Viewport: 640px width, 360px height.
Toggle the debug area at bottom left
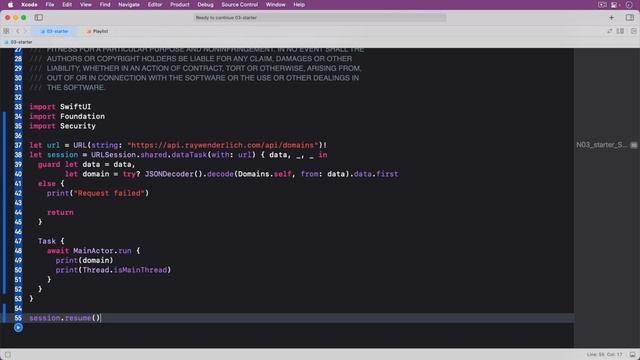coord(8,355)
